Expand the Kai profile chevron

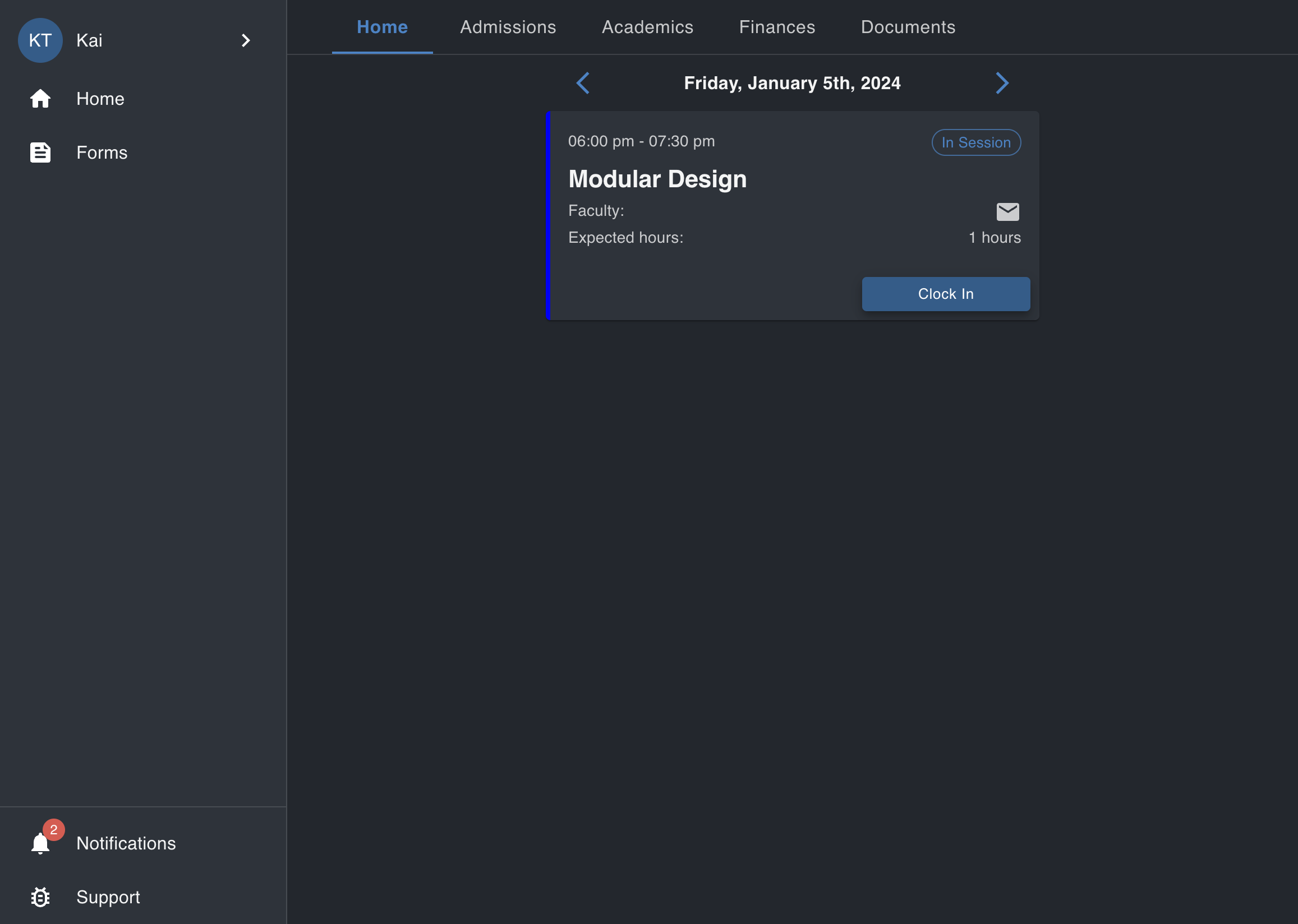pos(245,40)
